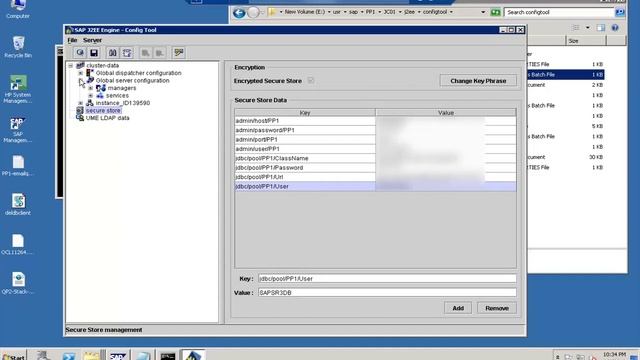Select the jdbc/pool/PP1/ClassName row
This screenshot has height=360, width=640.
pos(376,158)
